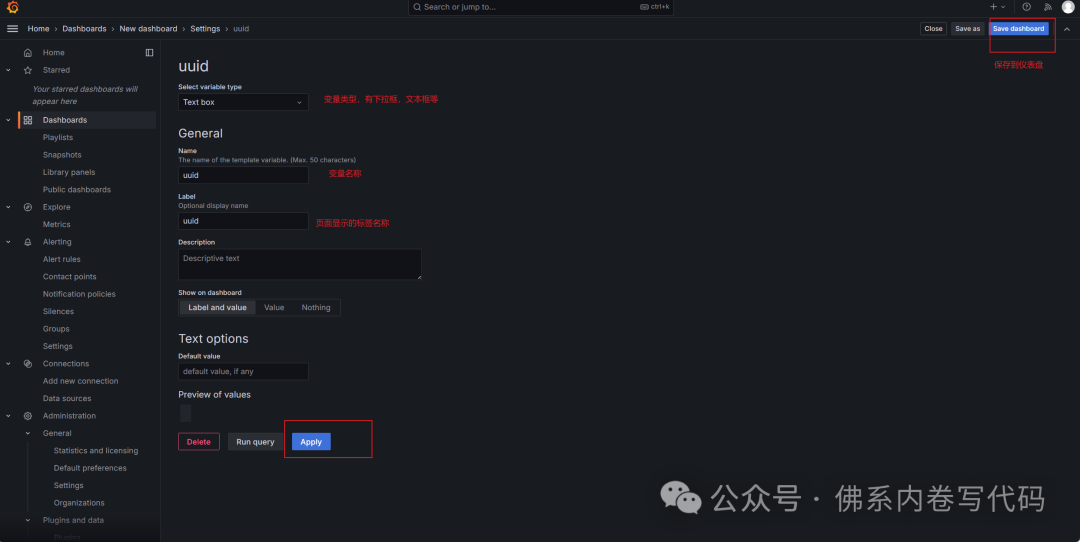Click the variable Name input field
Image resolution: width=1080 pixels, height=542 pixels.
[243, 175]
